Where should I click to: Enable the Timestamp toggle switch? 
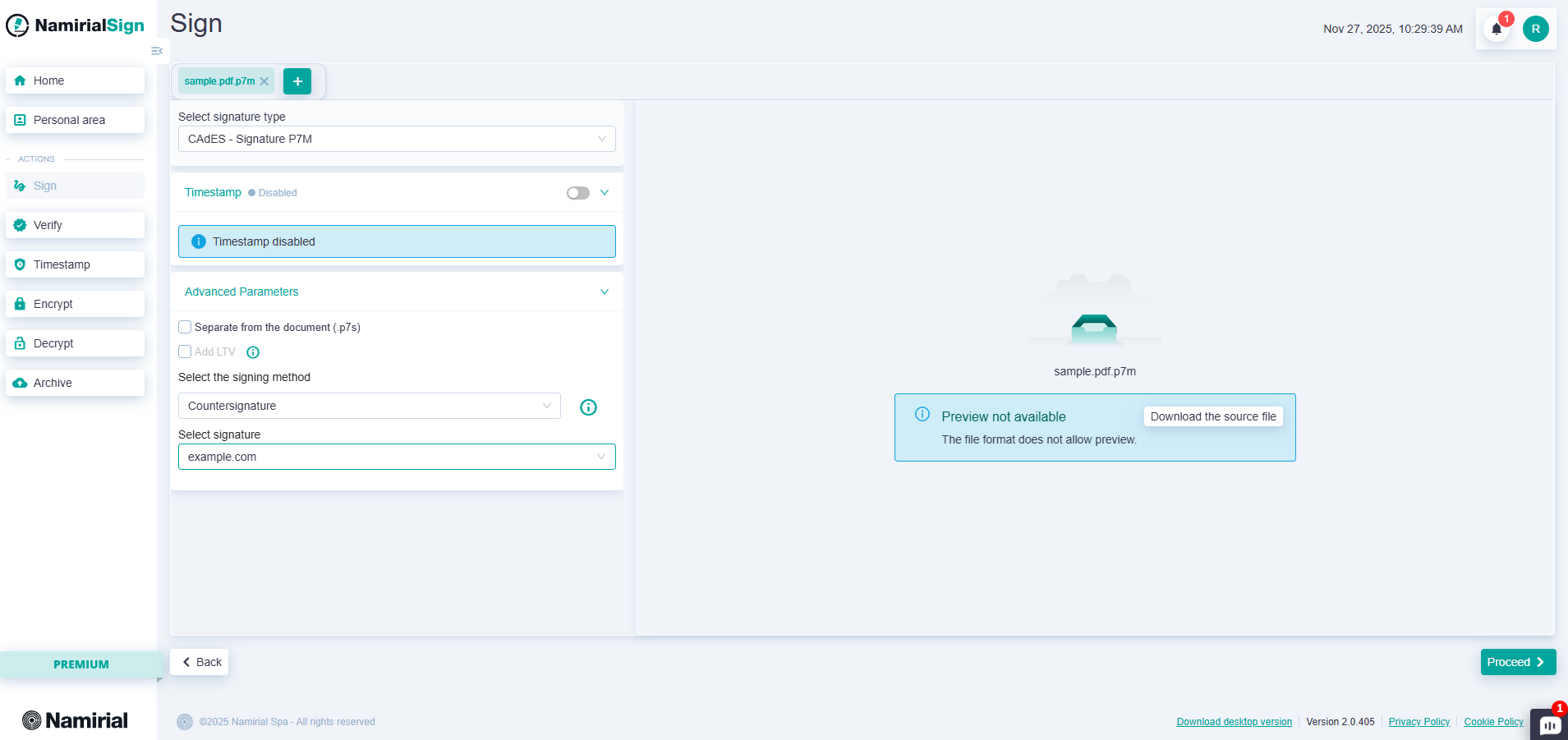click(577, 193)
